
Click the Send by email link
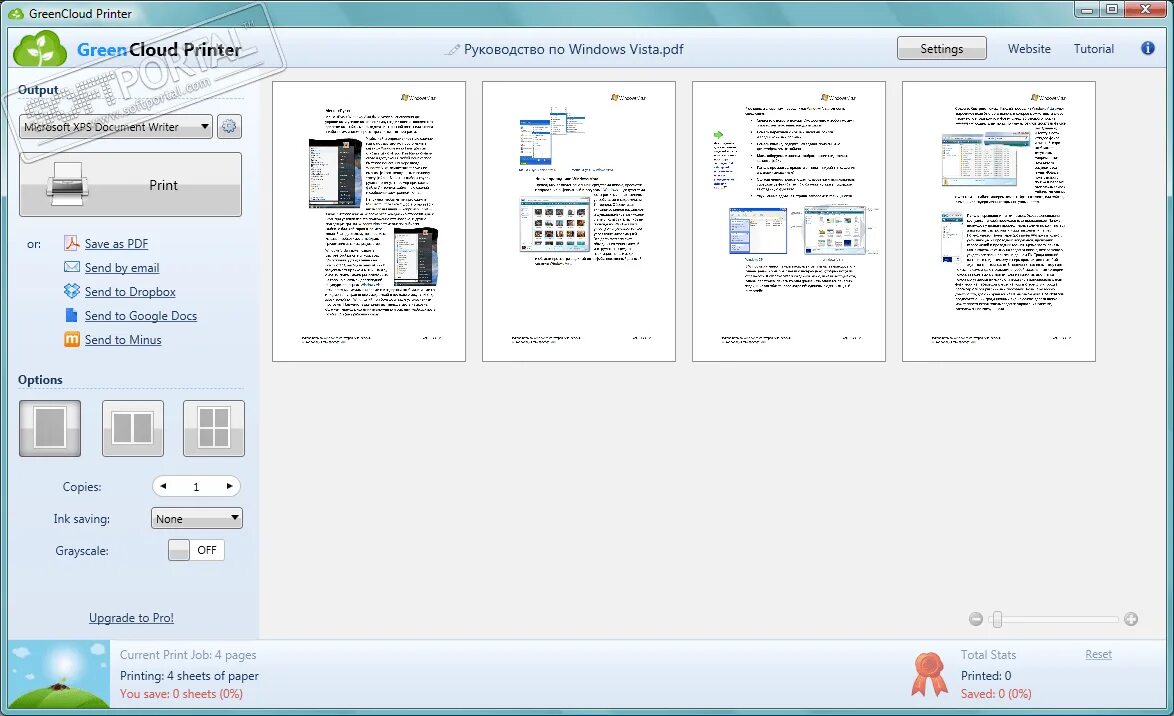[121, 267]
